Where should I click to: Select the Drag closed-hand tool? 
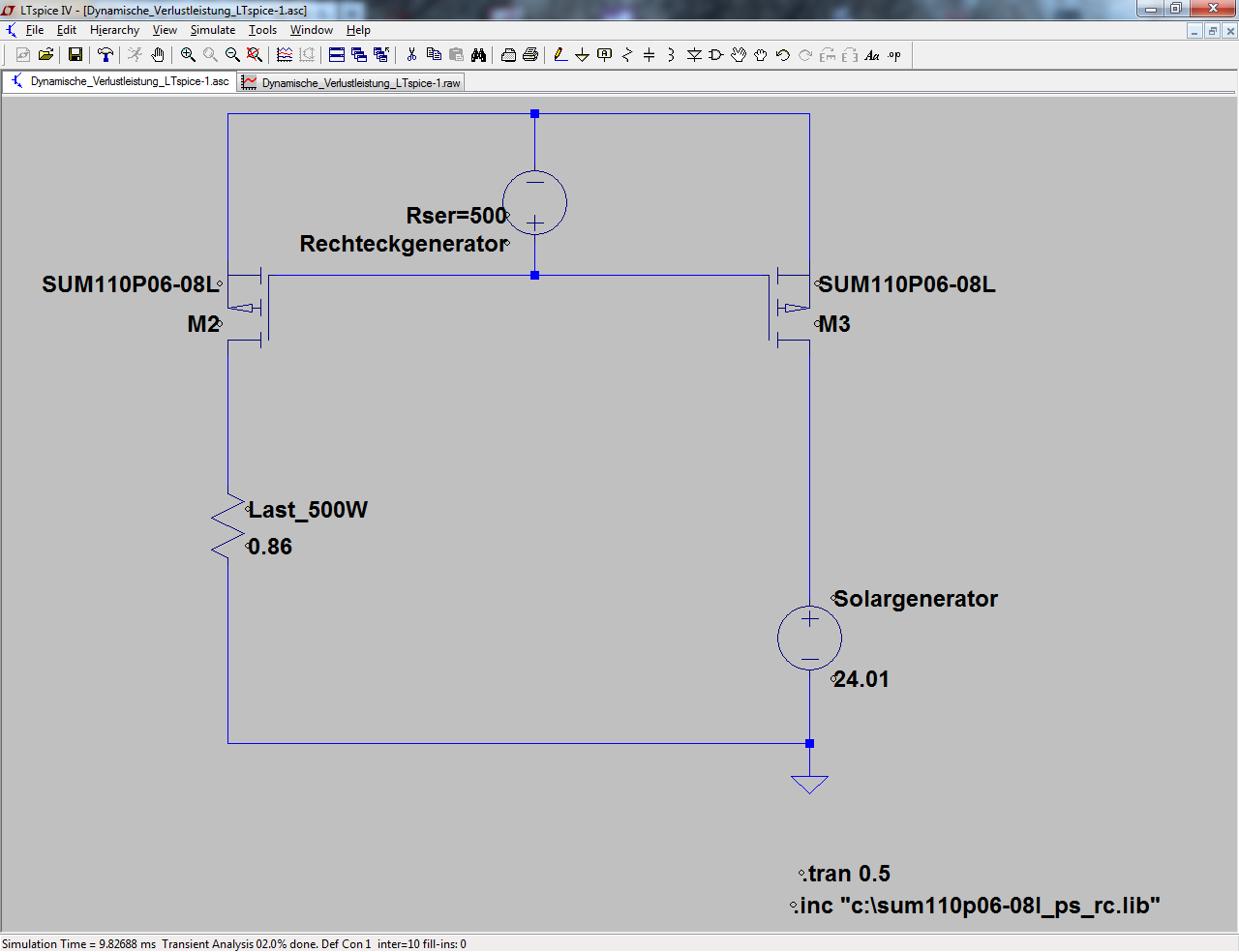pos(761,55)
